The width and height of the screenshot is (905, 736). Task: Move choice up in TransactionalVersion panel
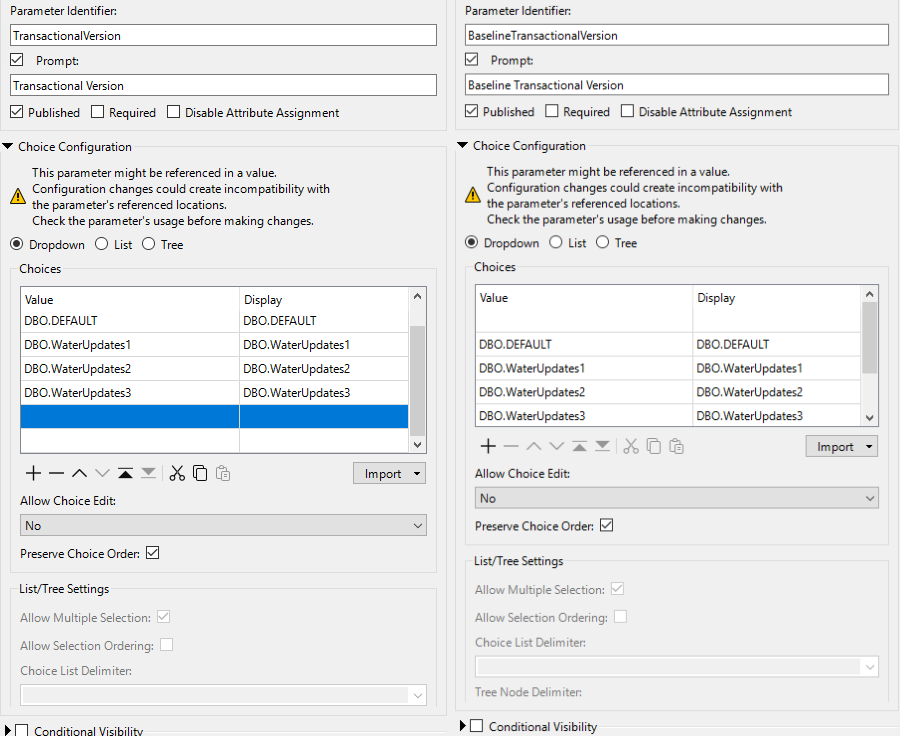coord(80,473)
